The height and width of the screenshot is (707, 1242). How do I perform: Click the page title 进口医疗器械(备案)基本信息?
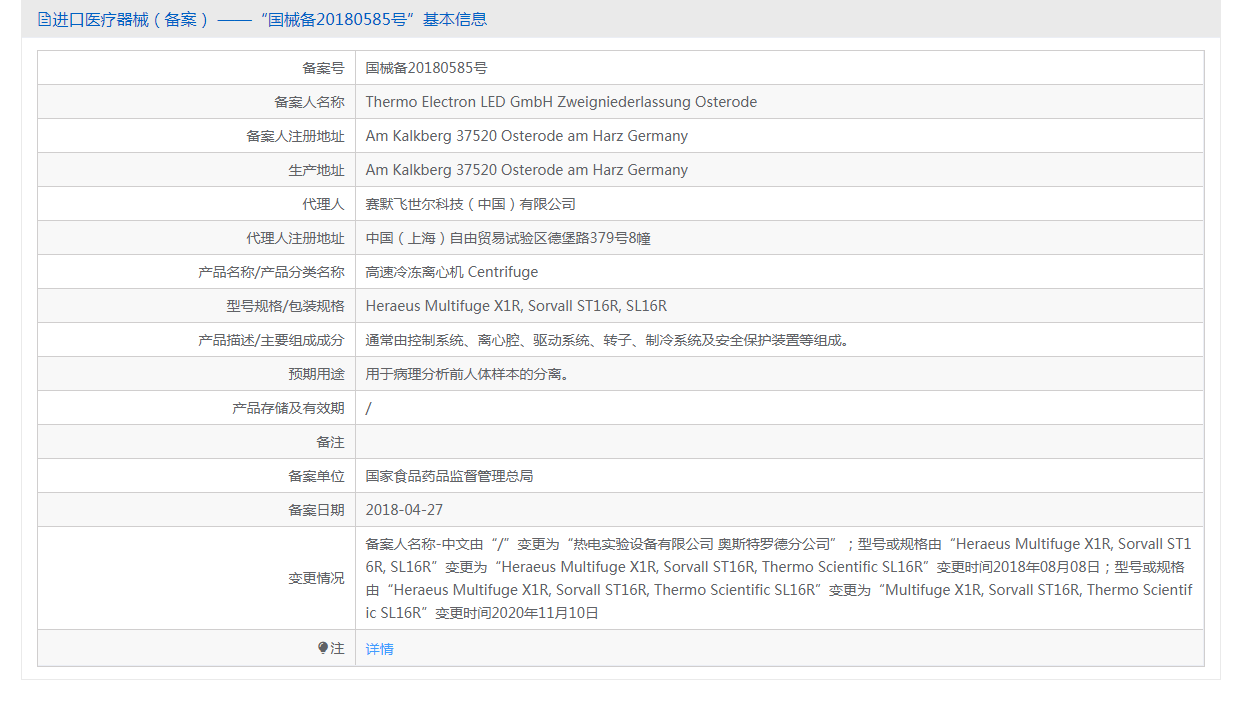tap(270, 19)
